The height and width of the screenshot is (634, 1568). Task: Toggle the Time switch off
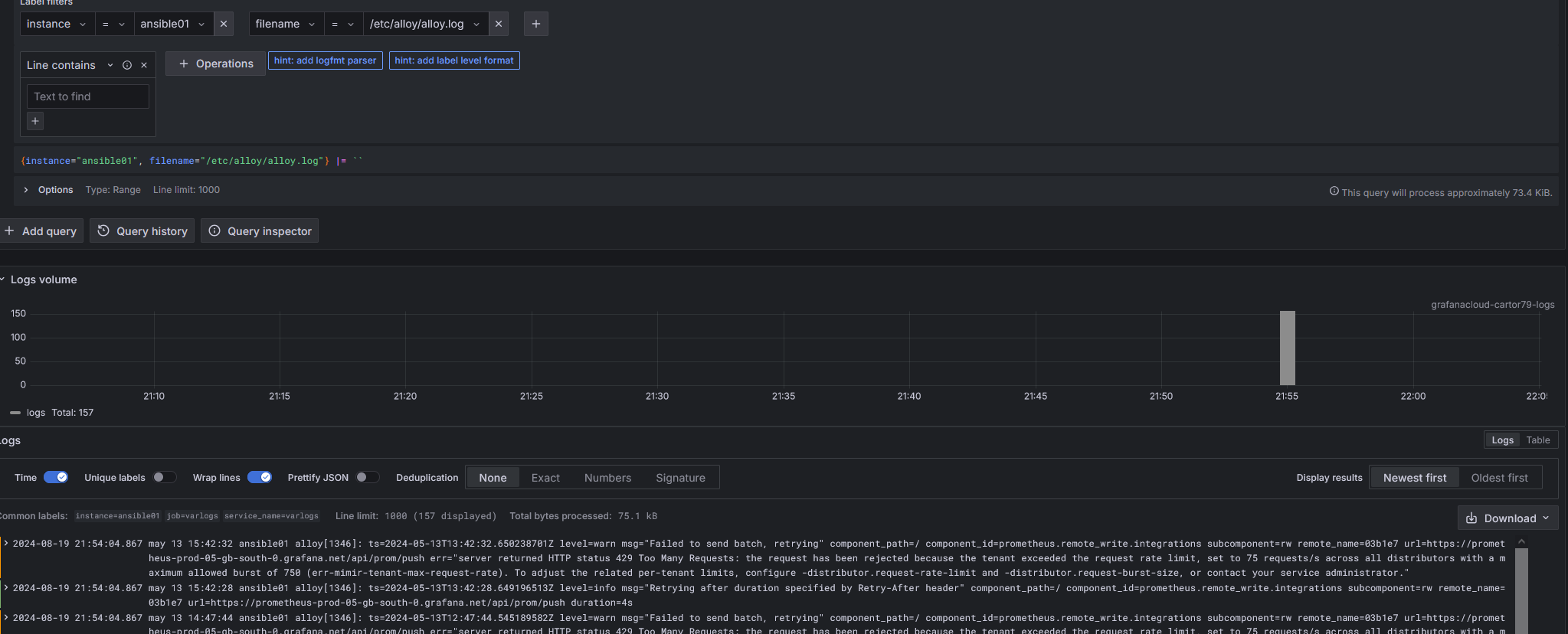tap(56, 477)
